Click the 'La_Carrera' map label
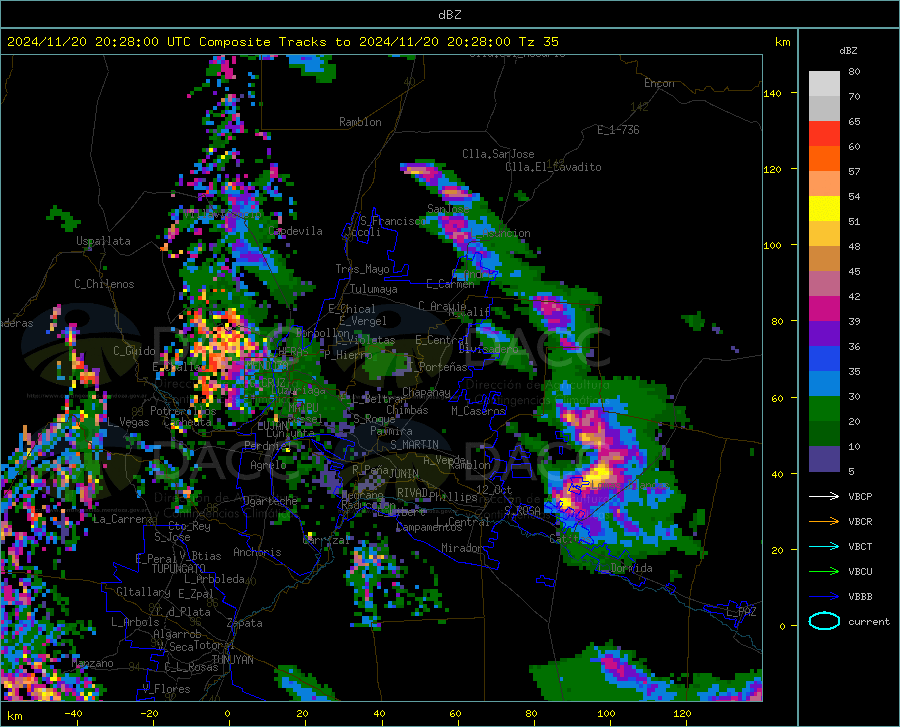The image size is (900, 727). click(x=123, y=519)
